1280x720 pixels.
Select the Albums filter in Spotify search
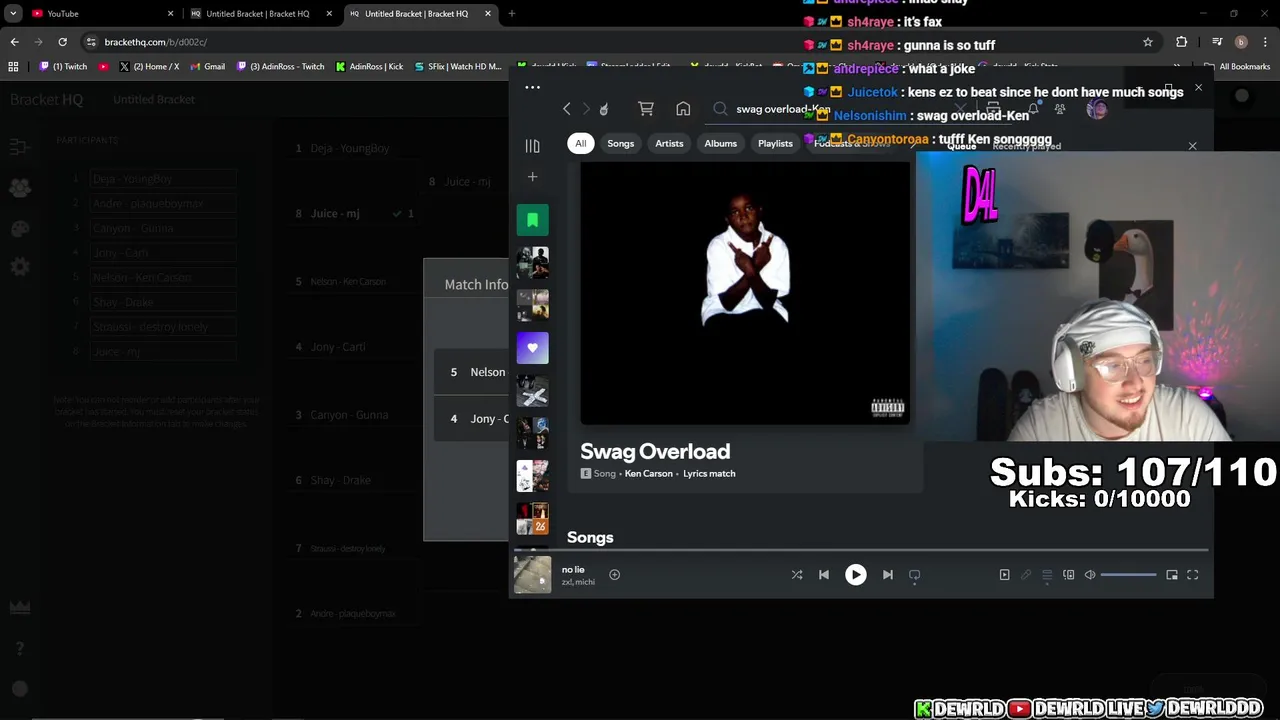click(720, 143)
